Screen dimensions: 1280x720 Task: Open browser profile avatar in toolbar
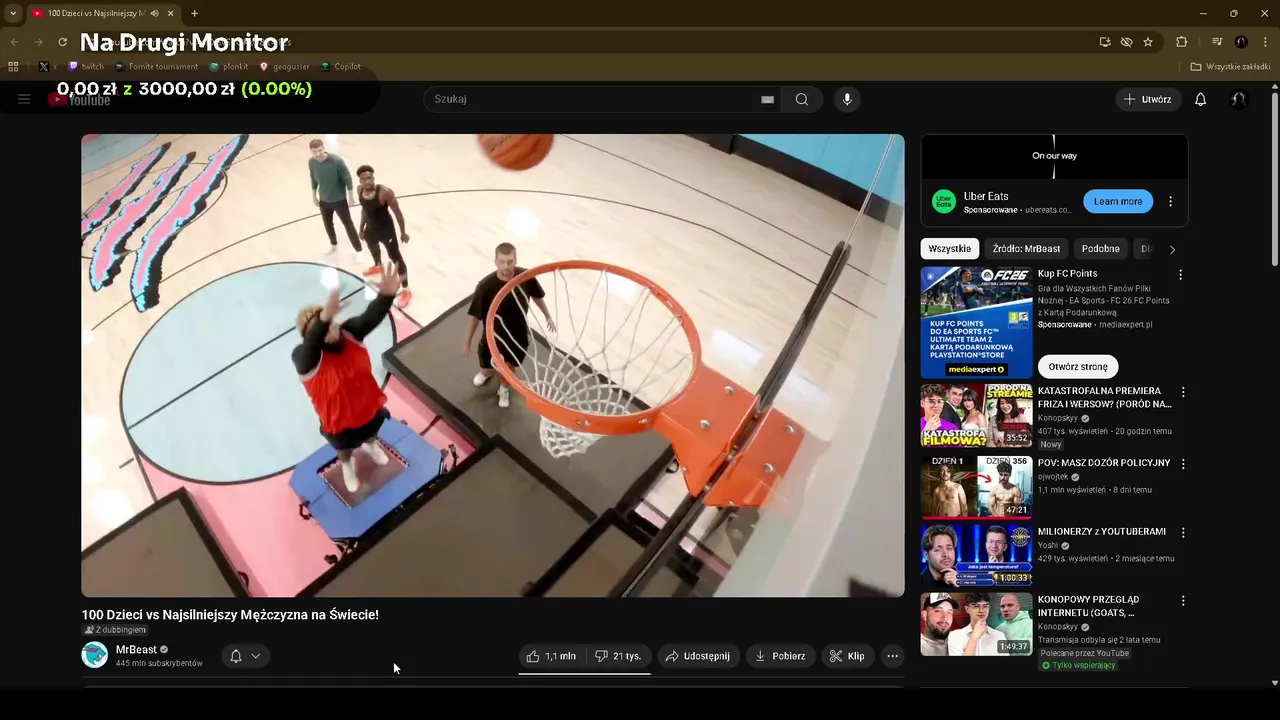click(x=1241, y=42)
